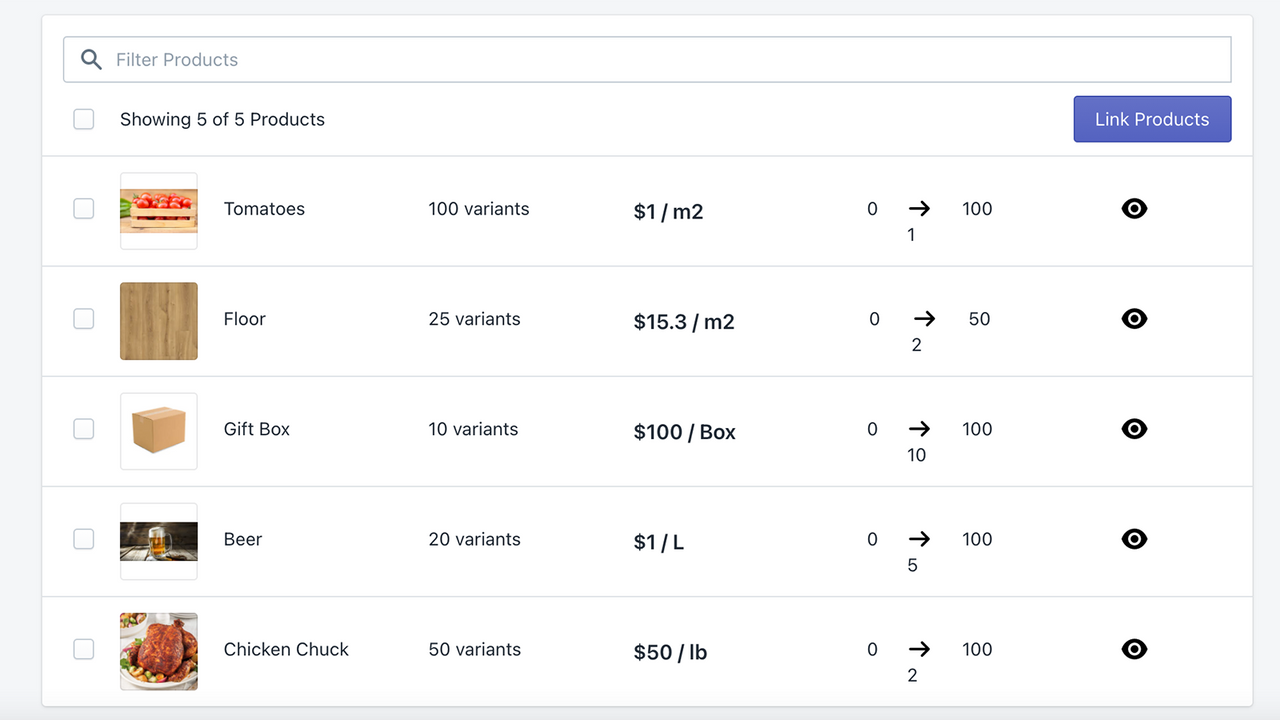The height and width of the screenshot is (720, 1280).
Task: Click the Link Products button
Action: [x=1152, y=119]
